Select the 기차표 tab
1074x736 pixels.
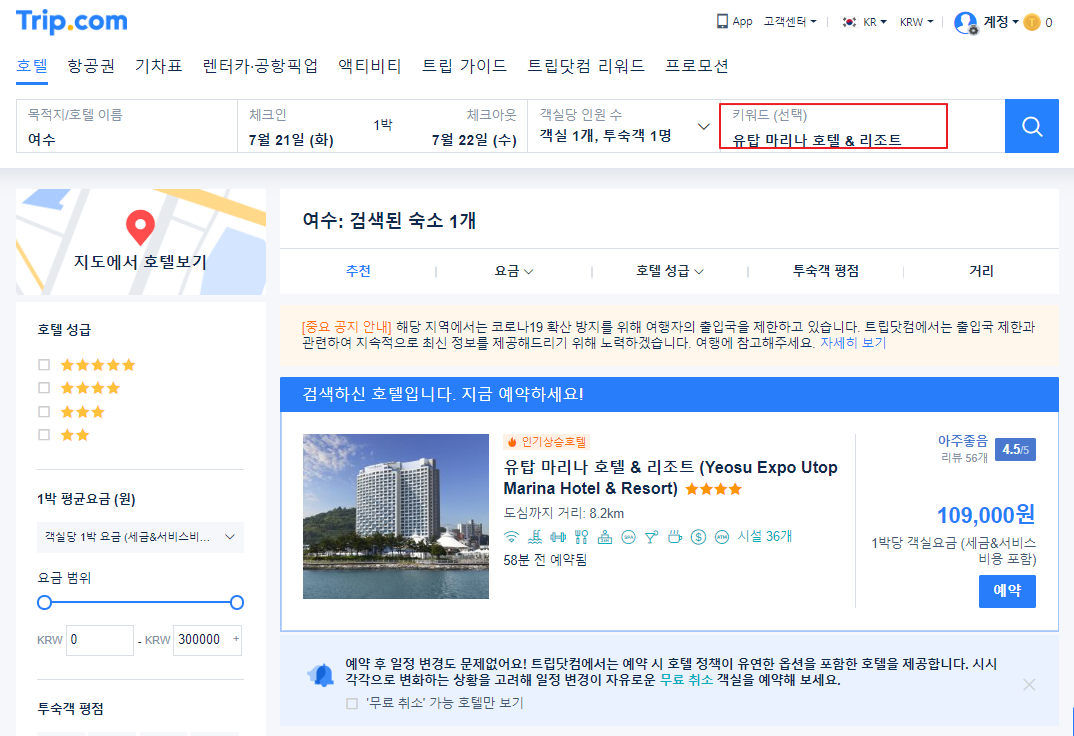click(158, 66)
